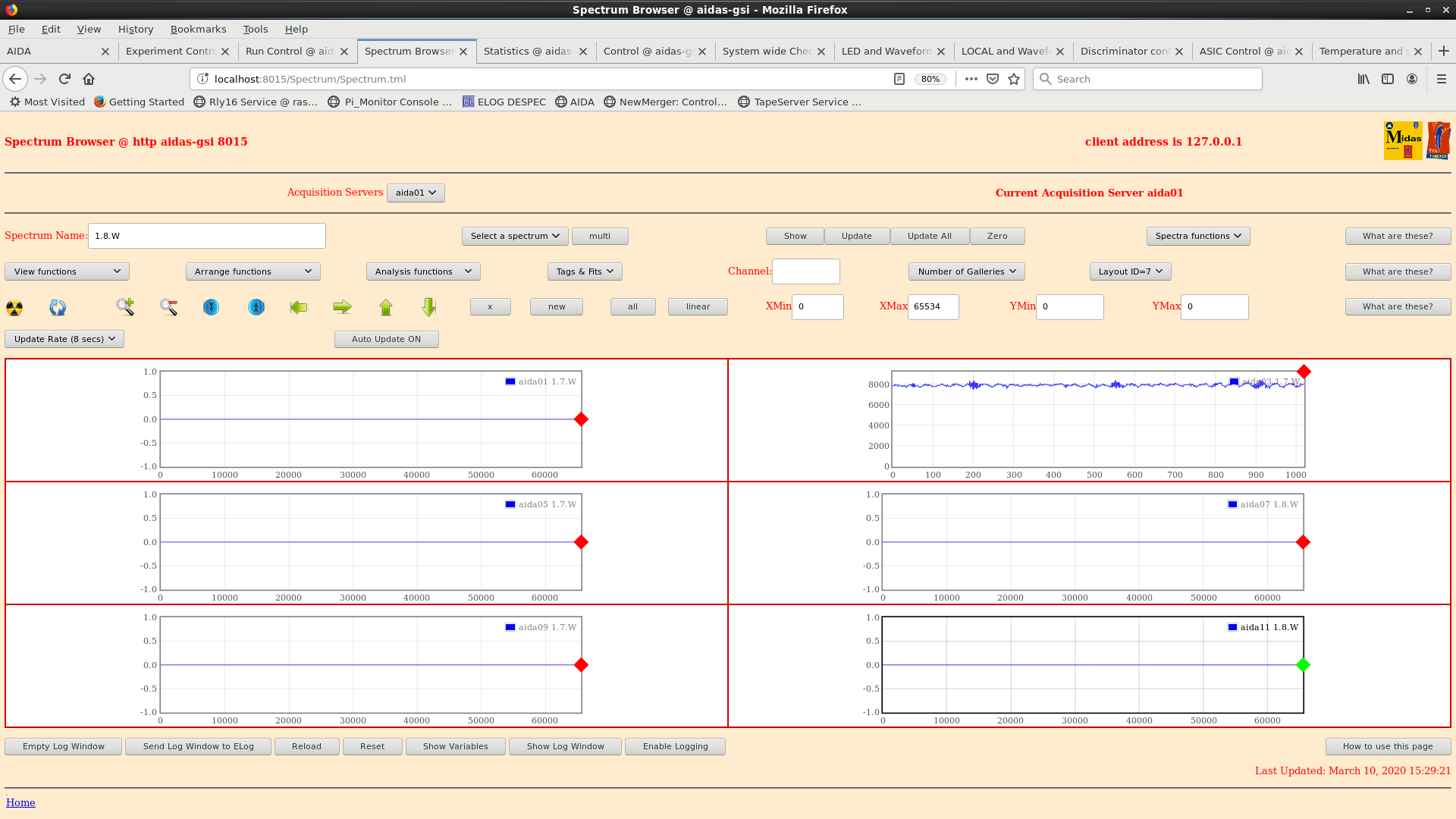Click the blue refresh arrows icon
The width and height of the screenshot is (1456, 819).
(x=58, y=307)
